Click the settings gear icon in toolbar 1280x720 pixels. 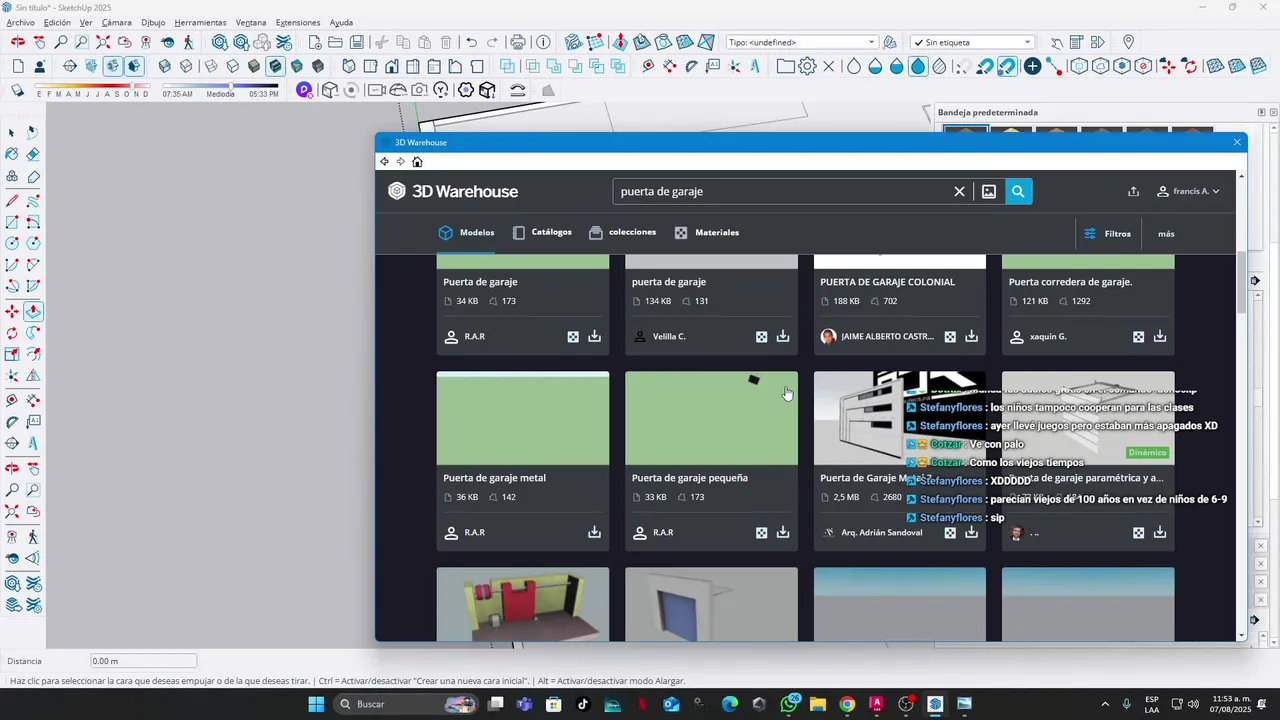(807, 66)
